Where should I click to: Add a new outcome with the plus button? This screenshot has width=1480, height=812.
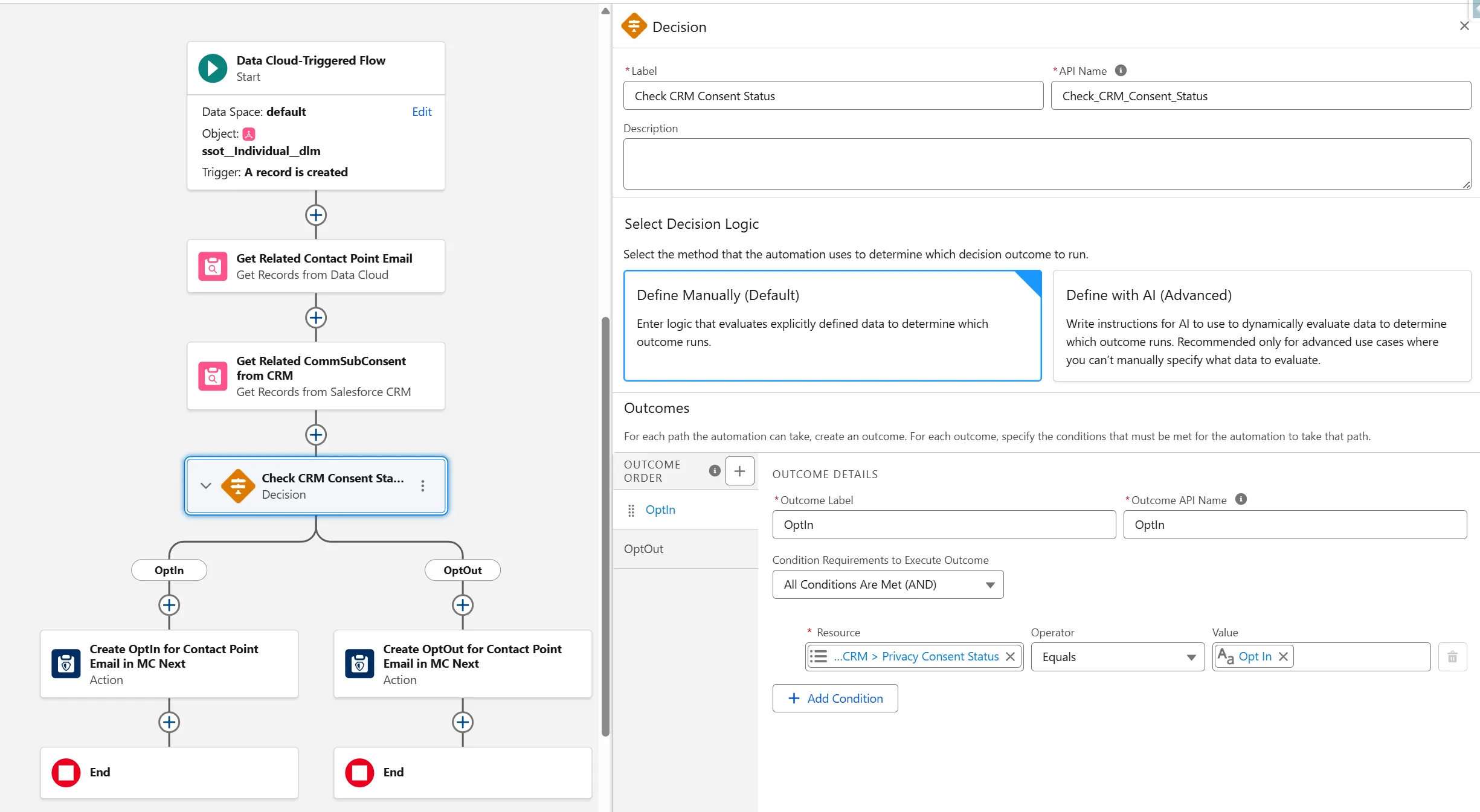click(x=739, y=471)
